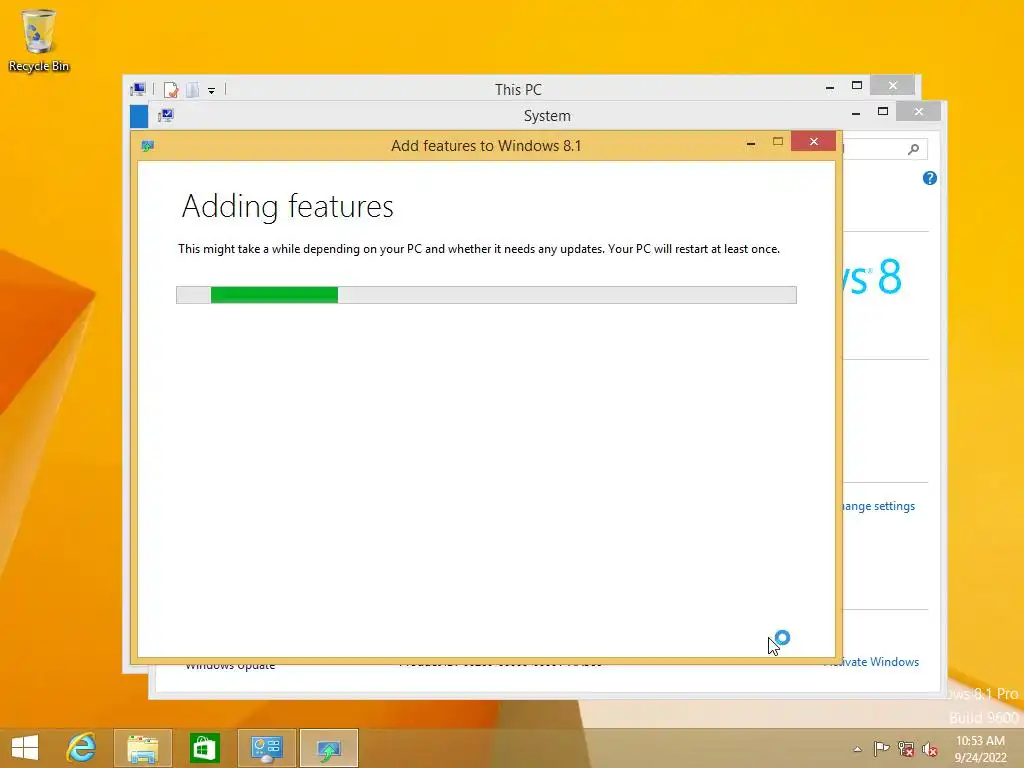The width and height of the screenshot is (1024, 768).
Task: Click the System window title text
Action: (547, 116)
